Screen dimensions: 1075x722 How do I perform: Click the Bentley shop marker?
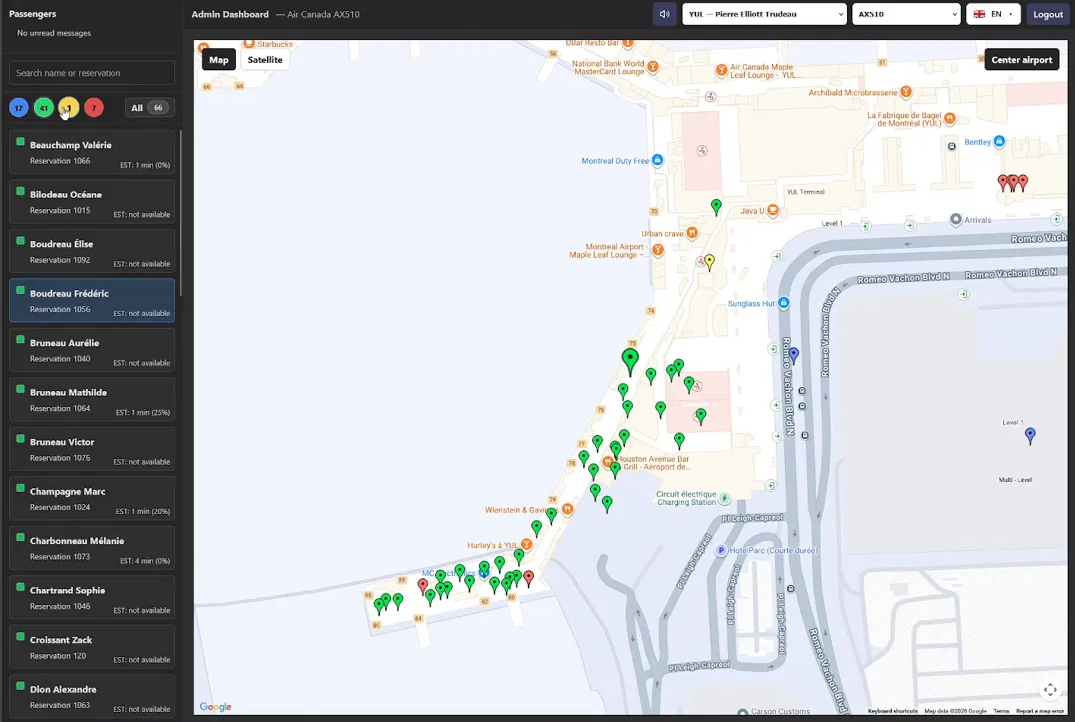pyautogui.click(x=999, y=141)
